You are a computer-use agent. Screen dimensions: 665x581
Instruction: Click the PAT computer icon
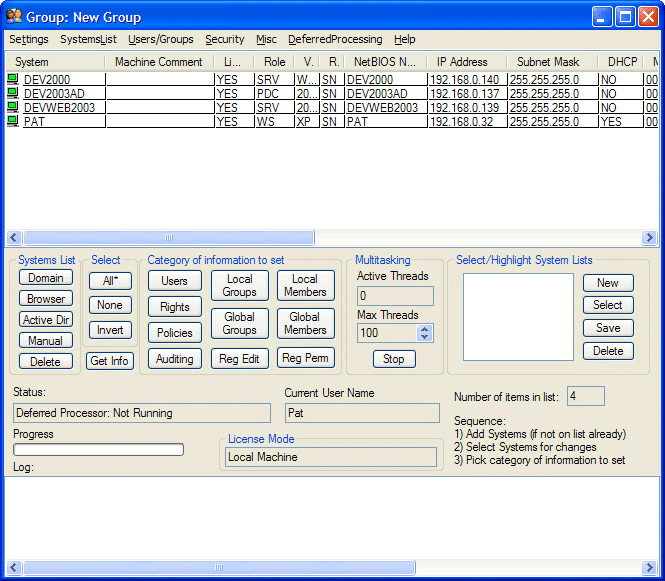(13, 121)
